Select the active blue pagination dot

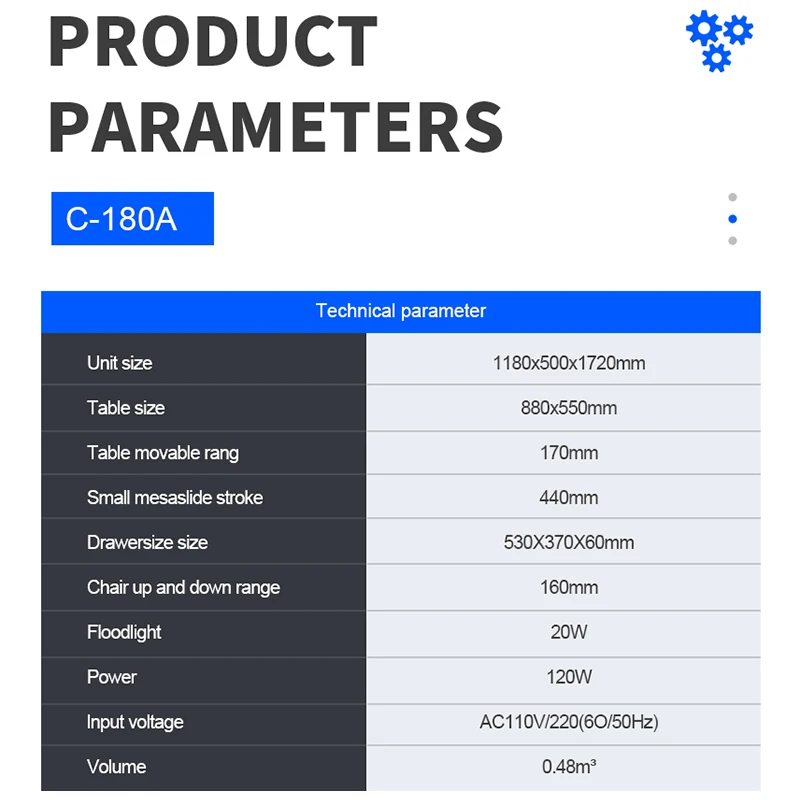733,219
